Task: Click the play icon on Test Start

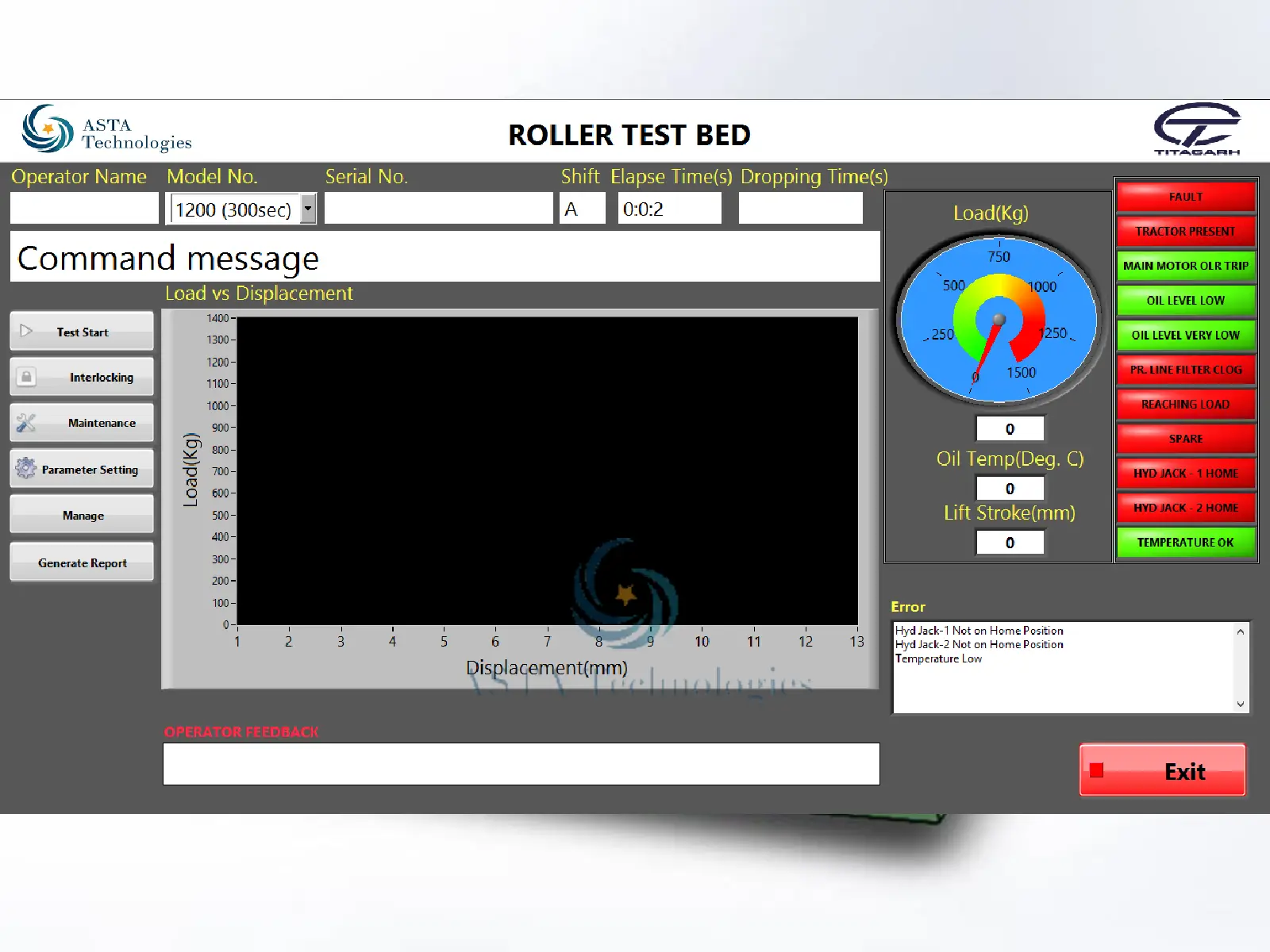Action: point(26,331)
